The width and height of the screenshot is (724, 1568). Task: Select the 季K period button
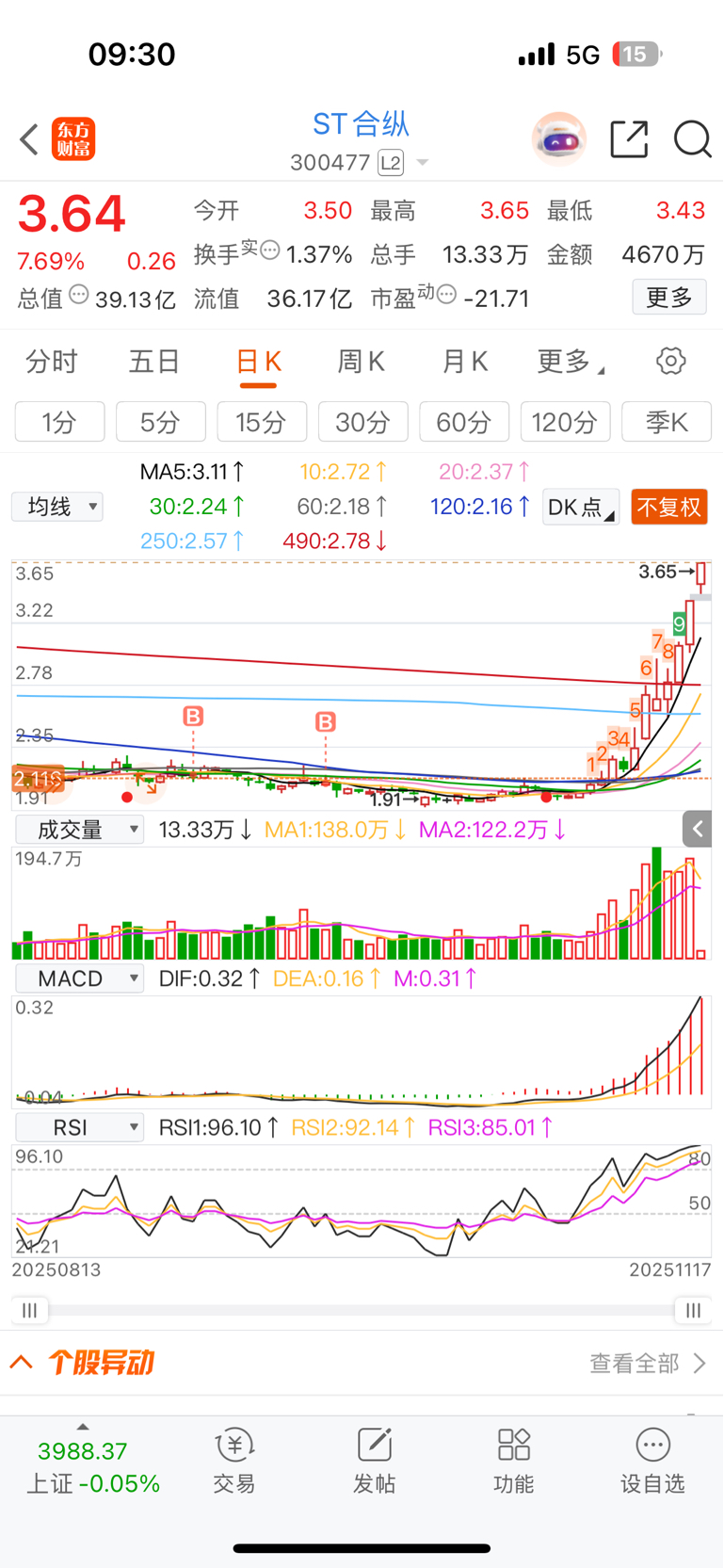pos(667,422)
